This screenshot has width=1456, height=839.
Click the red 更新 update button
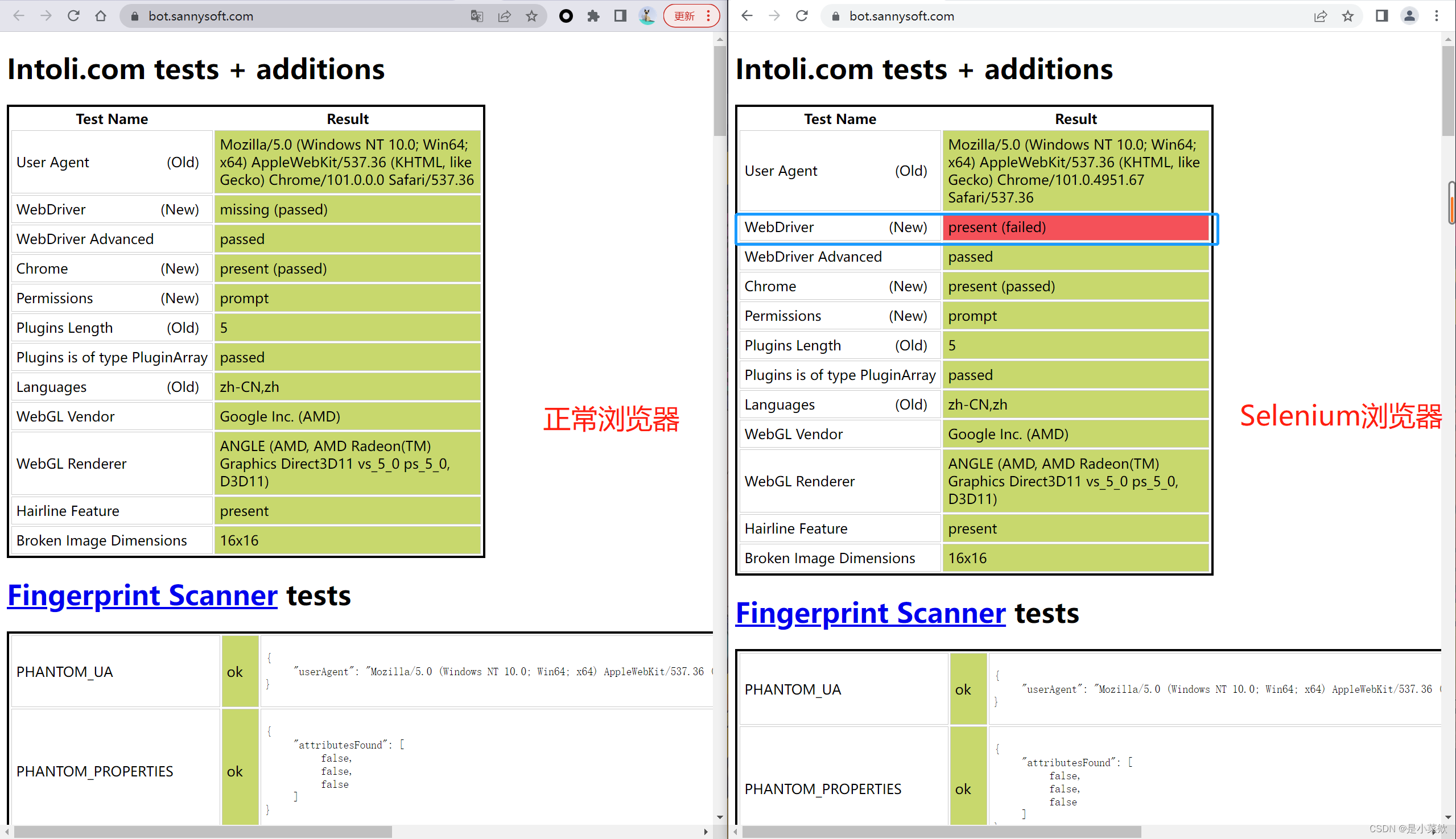coord(685,15)
